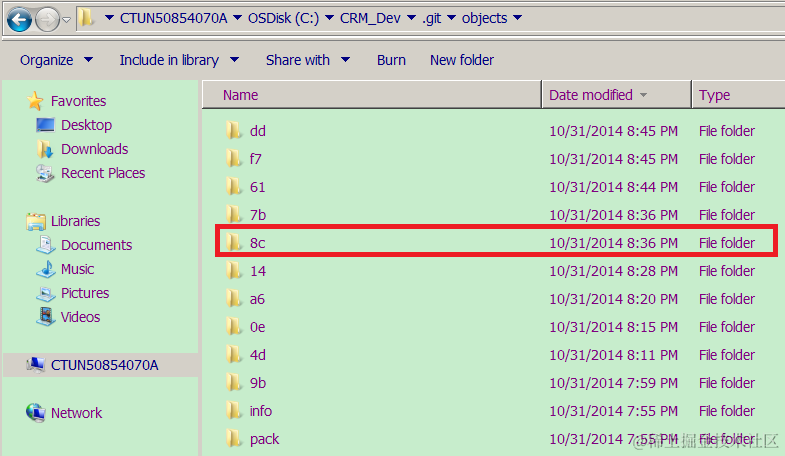
Task: Open the Music library
Action: coord(78,269)
